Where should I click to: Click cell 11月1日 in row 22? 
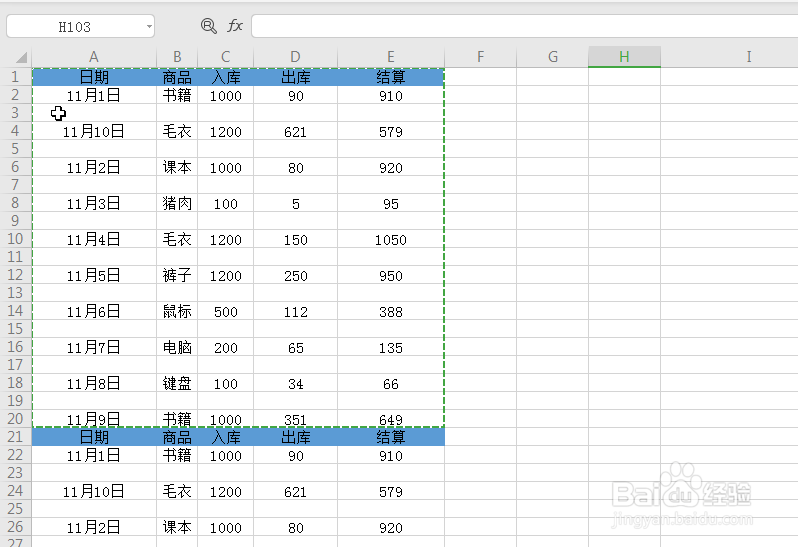click(94, 455)
